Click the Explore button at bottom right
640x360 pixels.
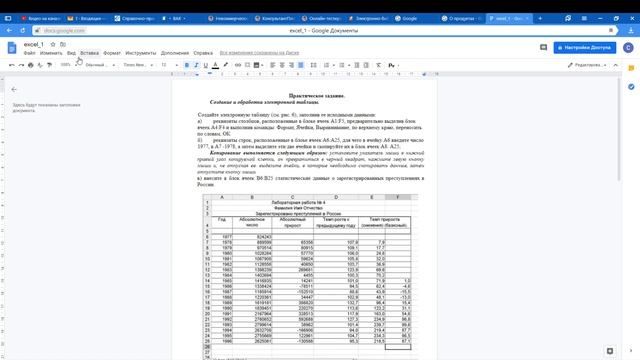click(x=610, y=351)
